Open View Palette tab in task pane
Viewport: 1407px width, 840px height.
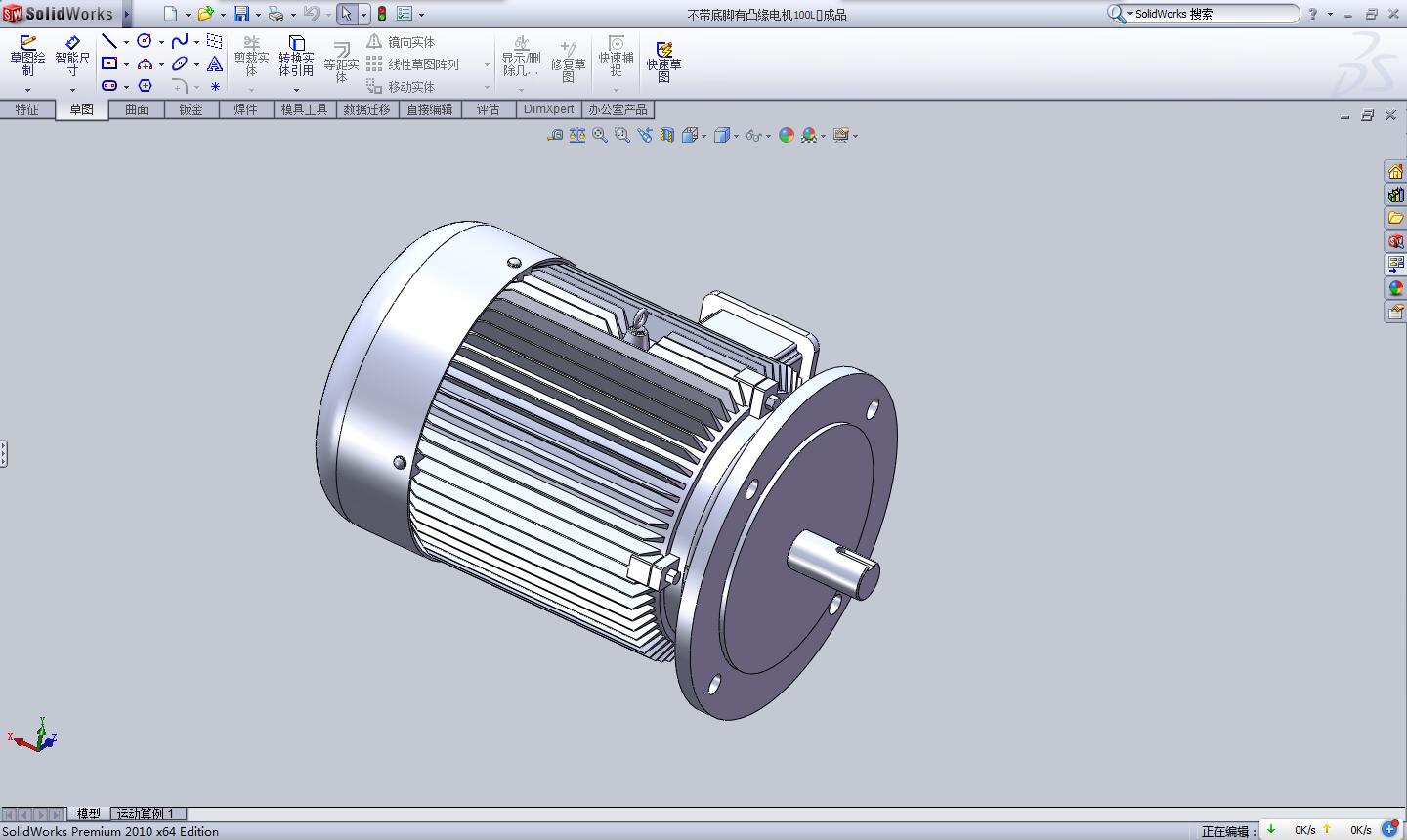pos(1395,265)
